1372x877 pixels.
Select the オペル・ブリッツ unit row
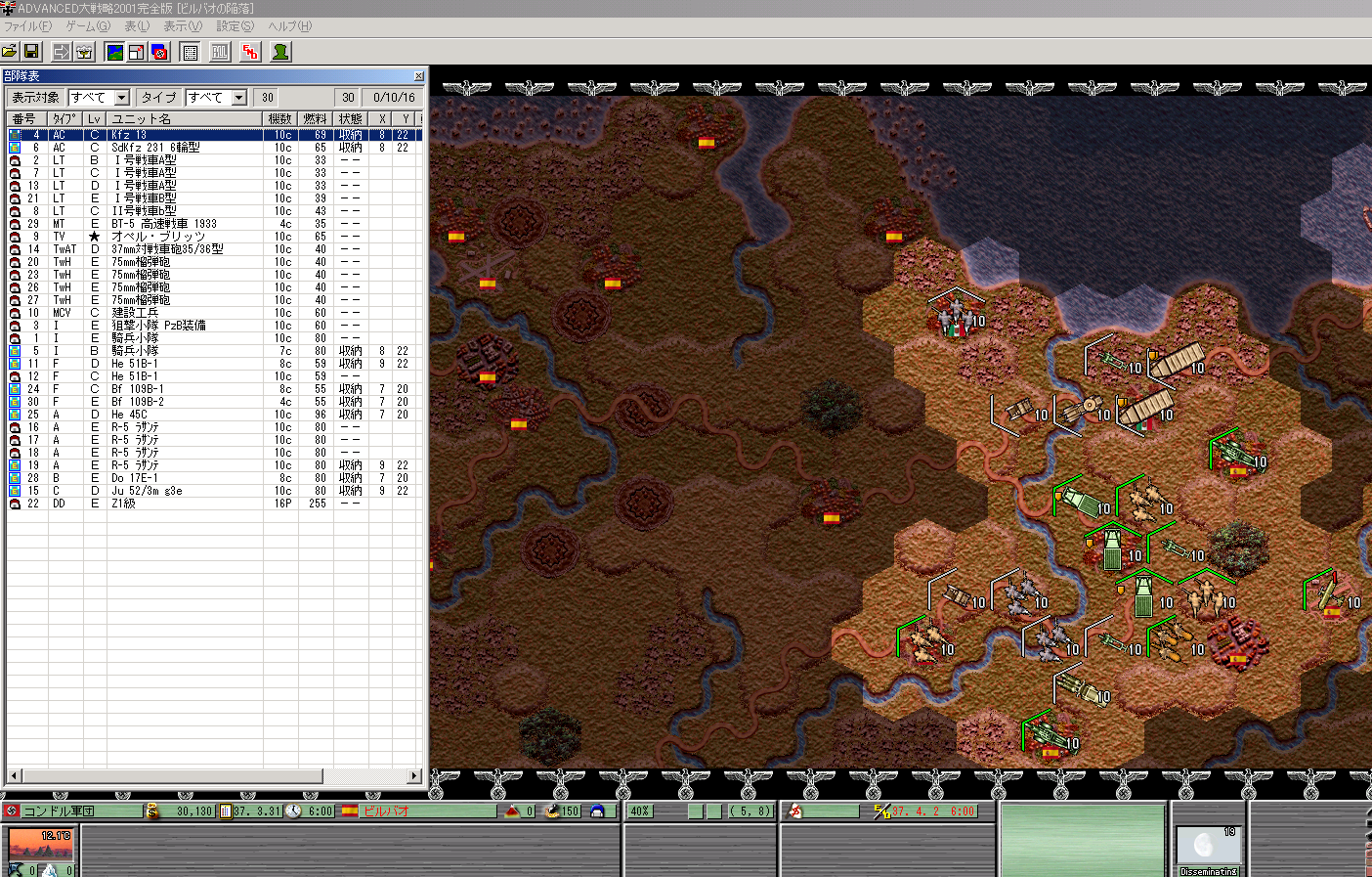click(214, 237)
